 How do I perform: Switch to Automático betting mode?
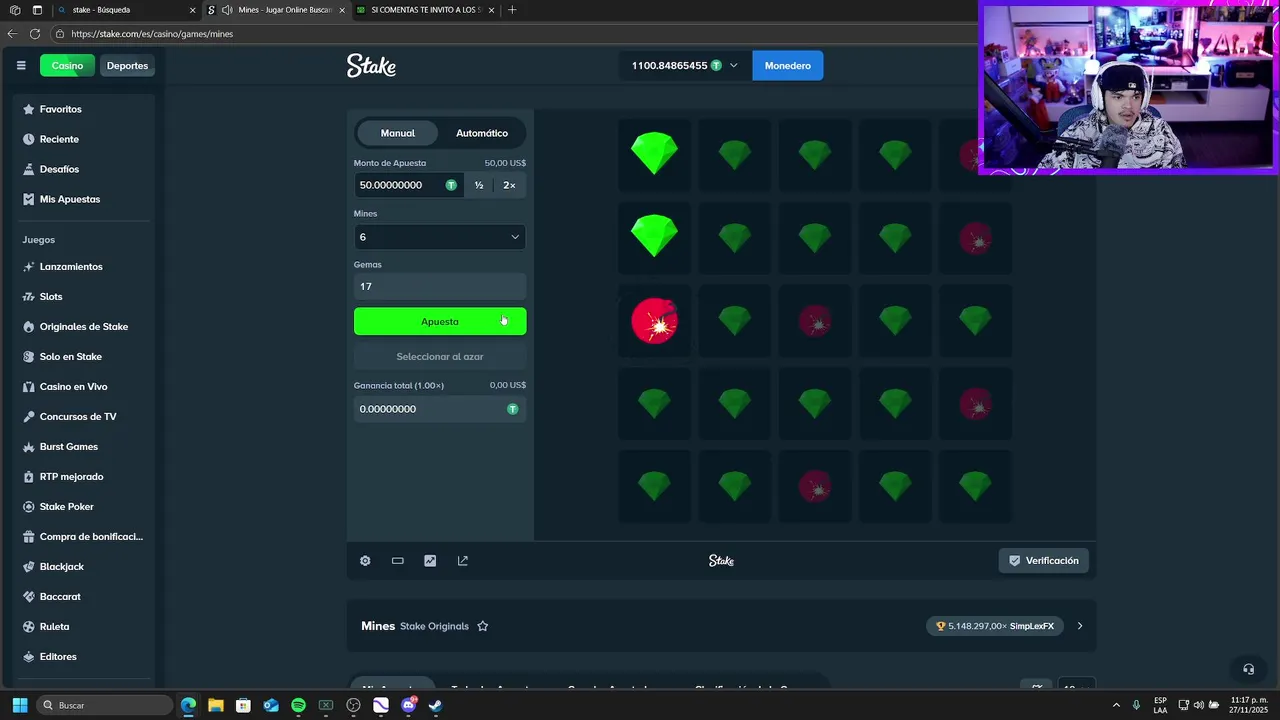tap(482, 133)
